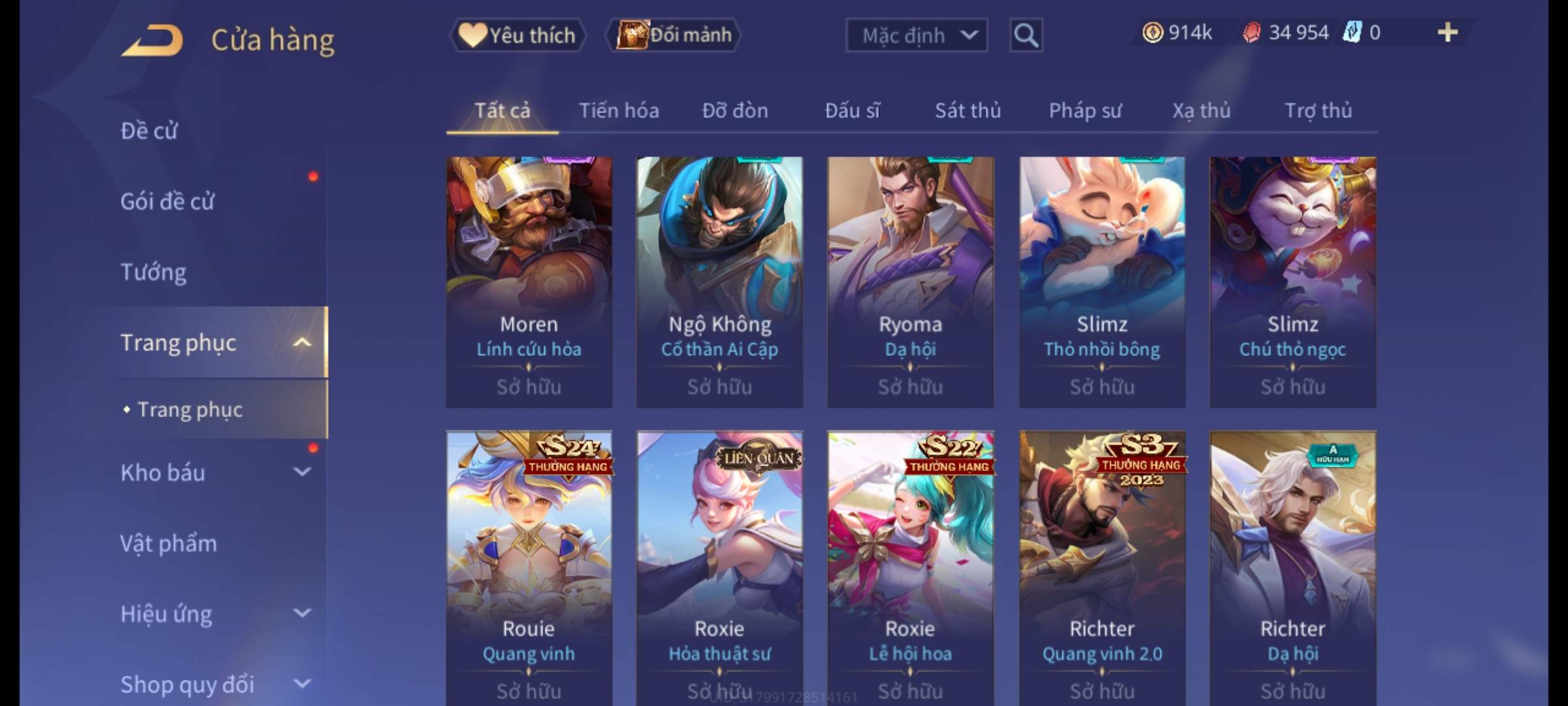
Task: Collapse the Trang phục sidebar section
Action: click(302, 343)
